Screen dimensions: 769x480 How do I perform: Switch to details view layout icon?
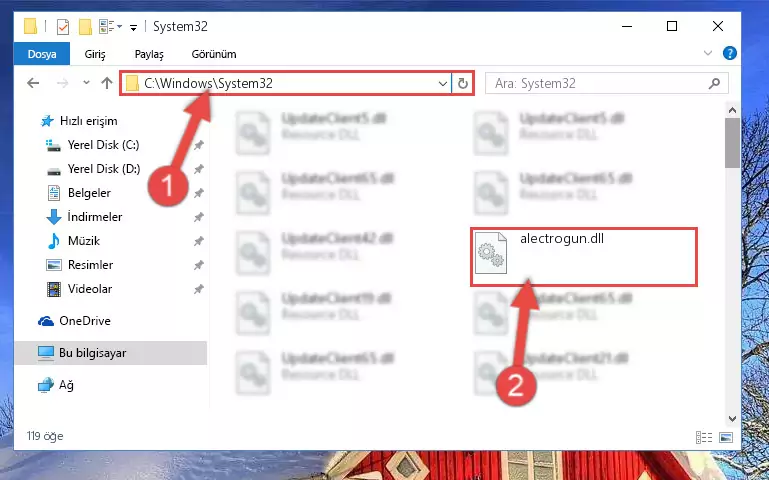[x=704, y=437]
